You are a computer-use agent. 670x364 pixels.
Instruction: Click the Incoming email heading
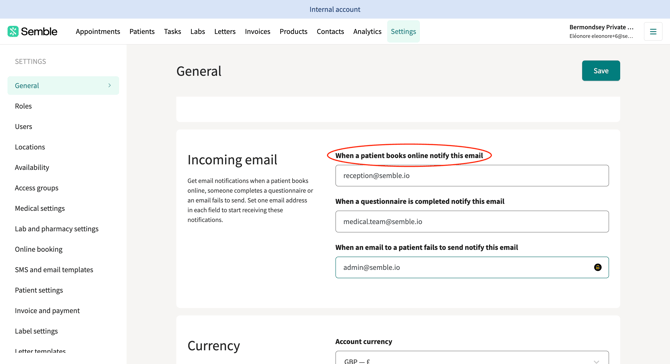(x=232, y=160)
